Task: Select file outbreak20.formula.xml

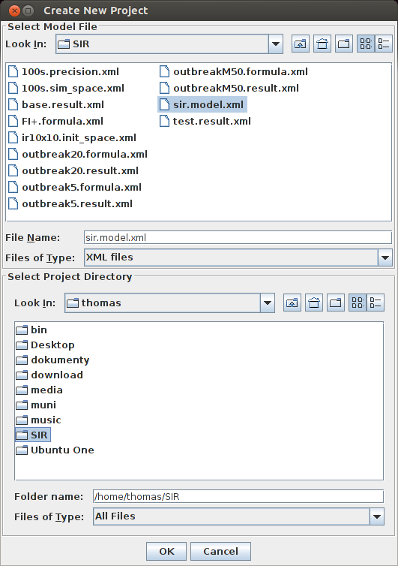Action: click(78, 154)
